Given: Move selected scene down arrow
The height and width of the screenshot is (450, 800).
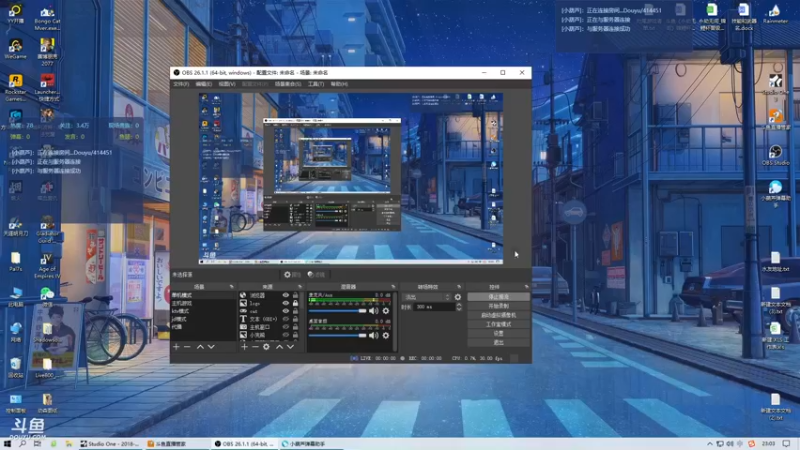Looking at the screenshot, I should coord(211,347).
